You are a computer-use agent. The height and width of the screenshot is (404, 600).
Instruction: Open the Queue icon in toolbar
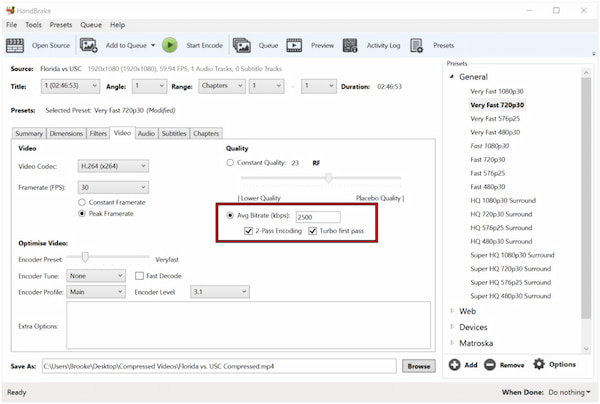click(x=242, y=45)
